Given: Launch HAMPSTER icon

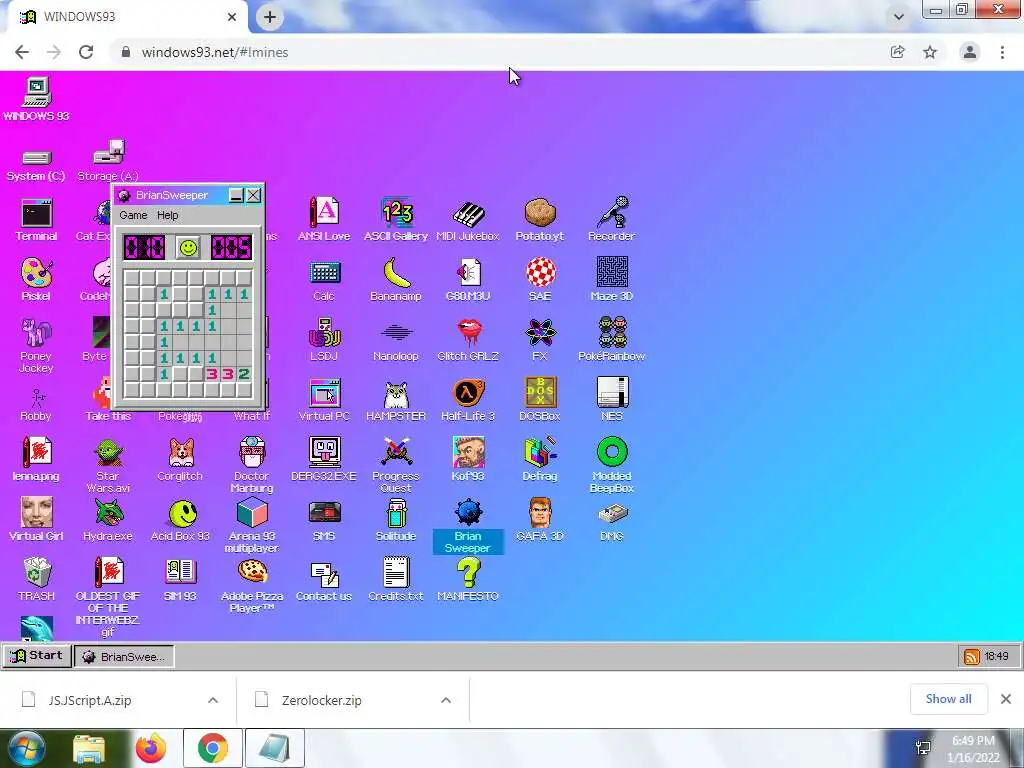Looking at the screenshot, I should pyautogui.click(x=396, y=394).
